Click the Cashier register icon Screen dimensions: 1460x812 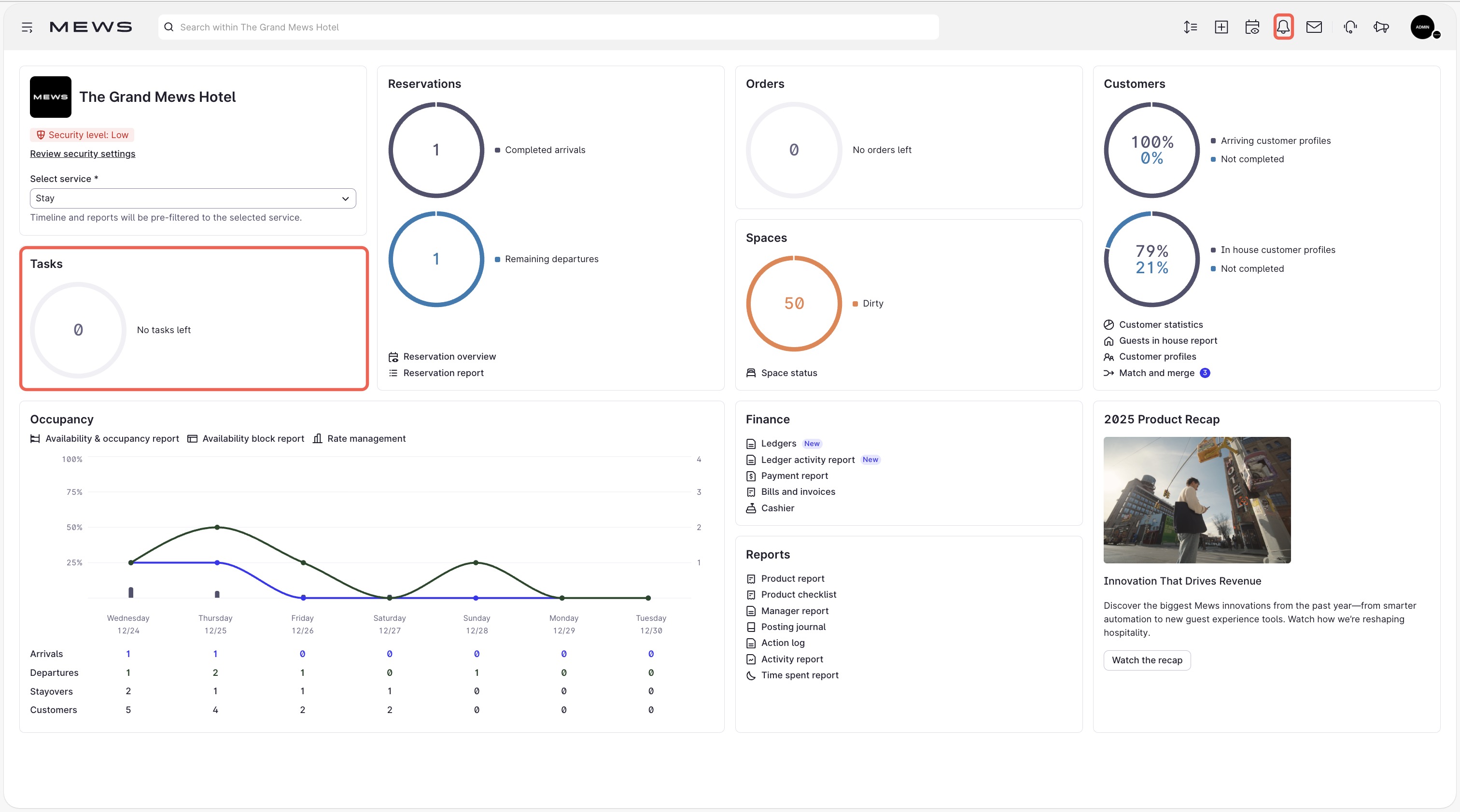point(751,508)
